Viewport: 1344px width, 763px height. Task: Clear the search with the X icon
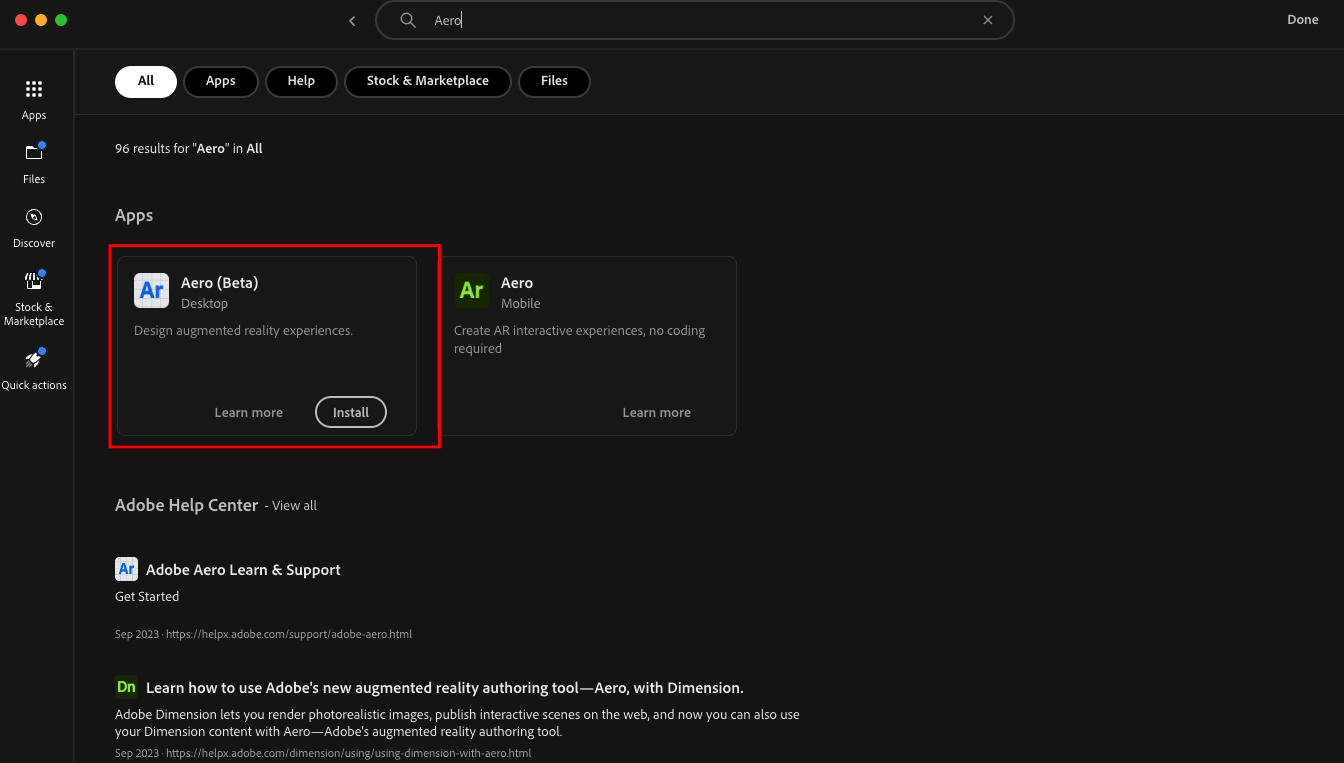(988, 20)
